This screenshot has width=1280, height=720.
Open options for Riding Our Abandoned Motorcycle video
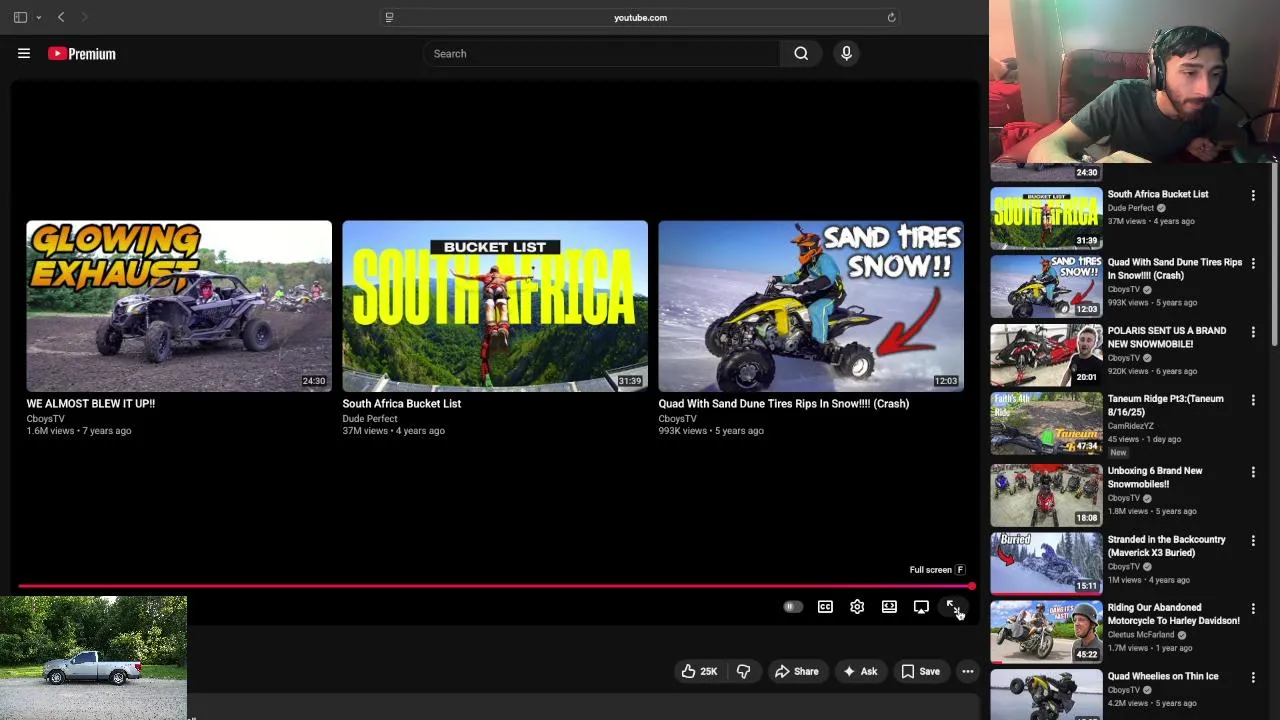(x=1253, y=609)
